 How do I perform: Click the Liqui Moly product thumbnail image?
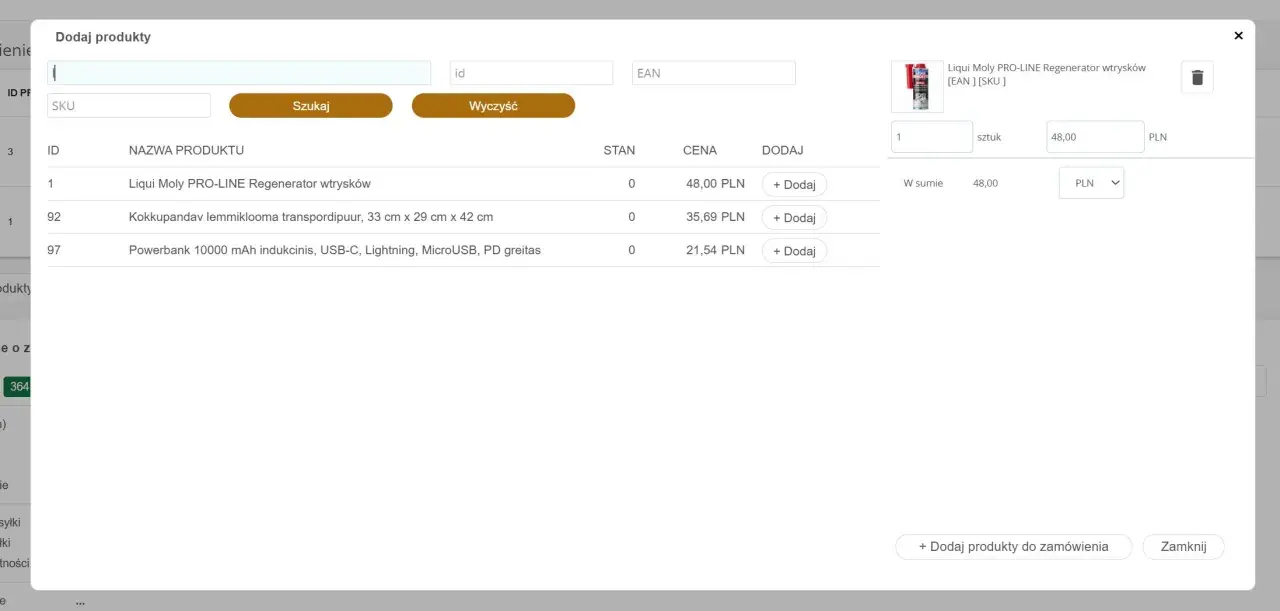point(917,86)
